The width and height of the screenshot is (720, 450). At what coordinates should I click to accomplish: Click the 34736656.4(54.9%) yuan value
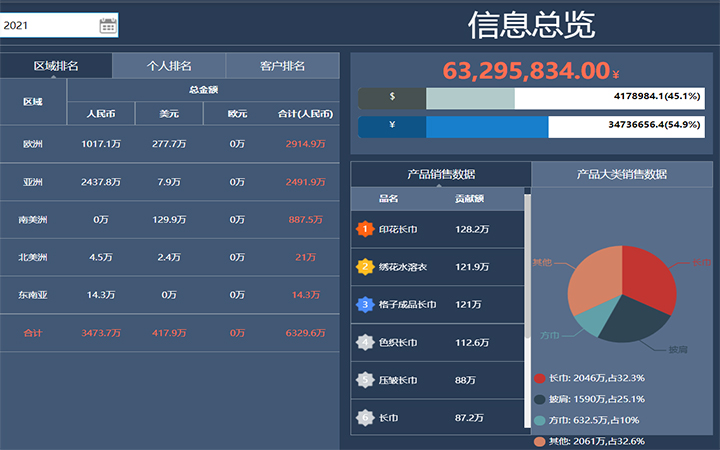point(654,124)
